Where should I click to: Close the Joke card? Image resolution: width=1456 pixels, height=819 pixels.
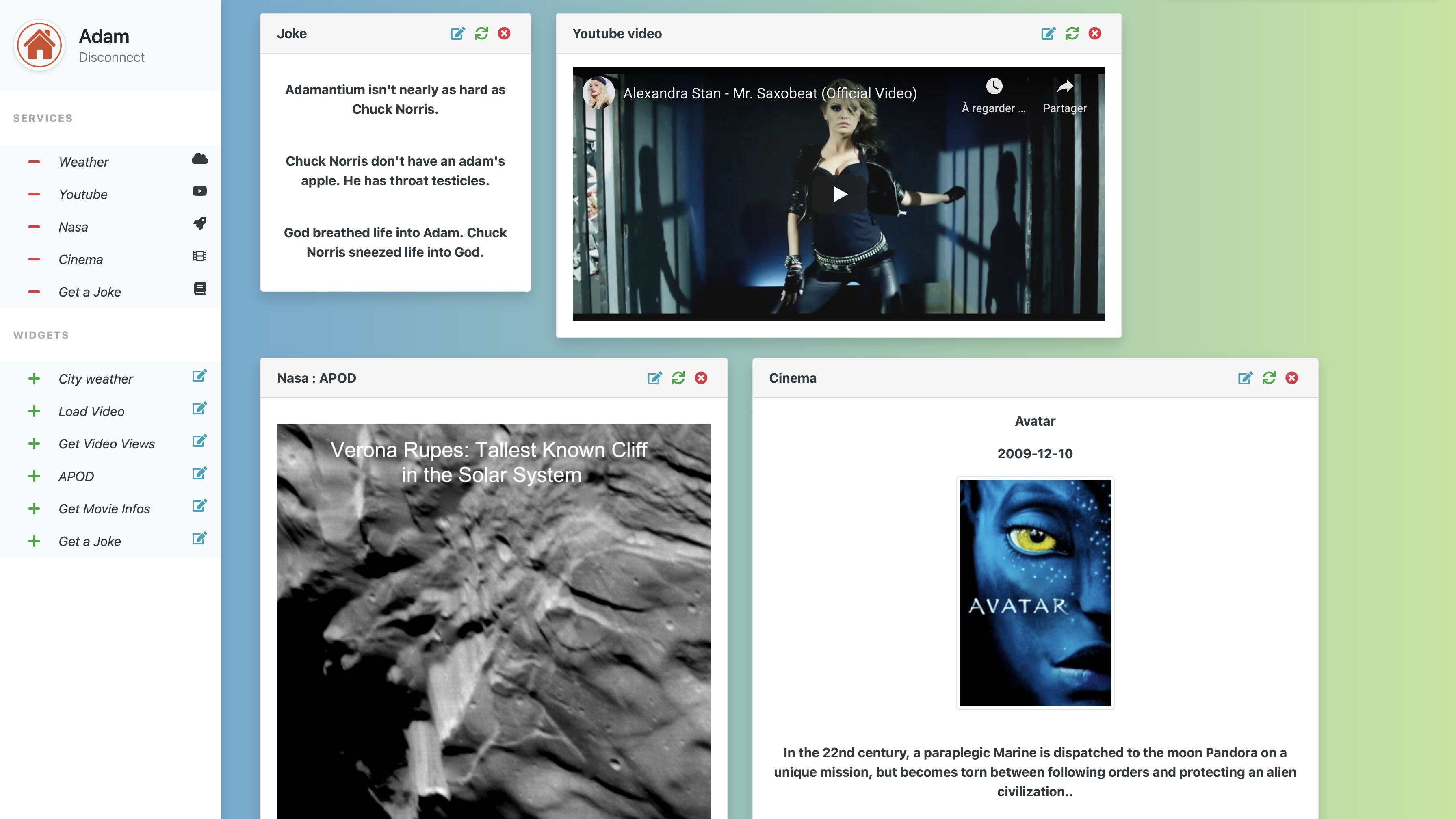pyautogui.click(x=504, y=33)
